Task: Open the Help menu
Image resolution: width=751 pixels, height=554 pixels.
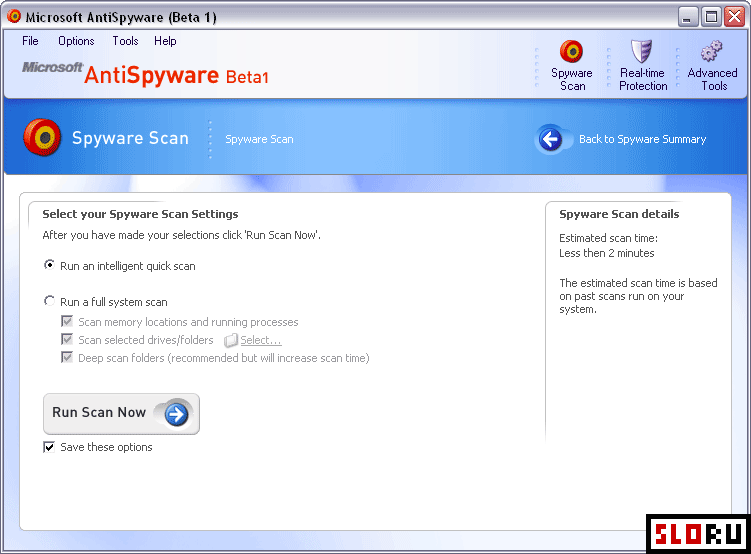Action: pyautogui.click(x=165, y=41)
